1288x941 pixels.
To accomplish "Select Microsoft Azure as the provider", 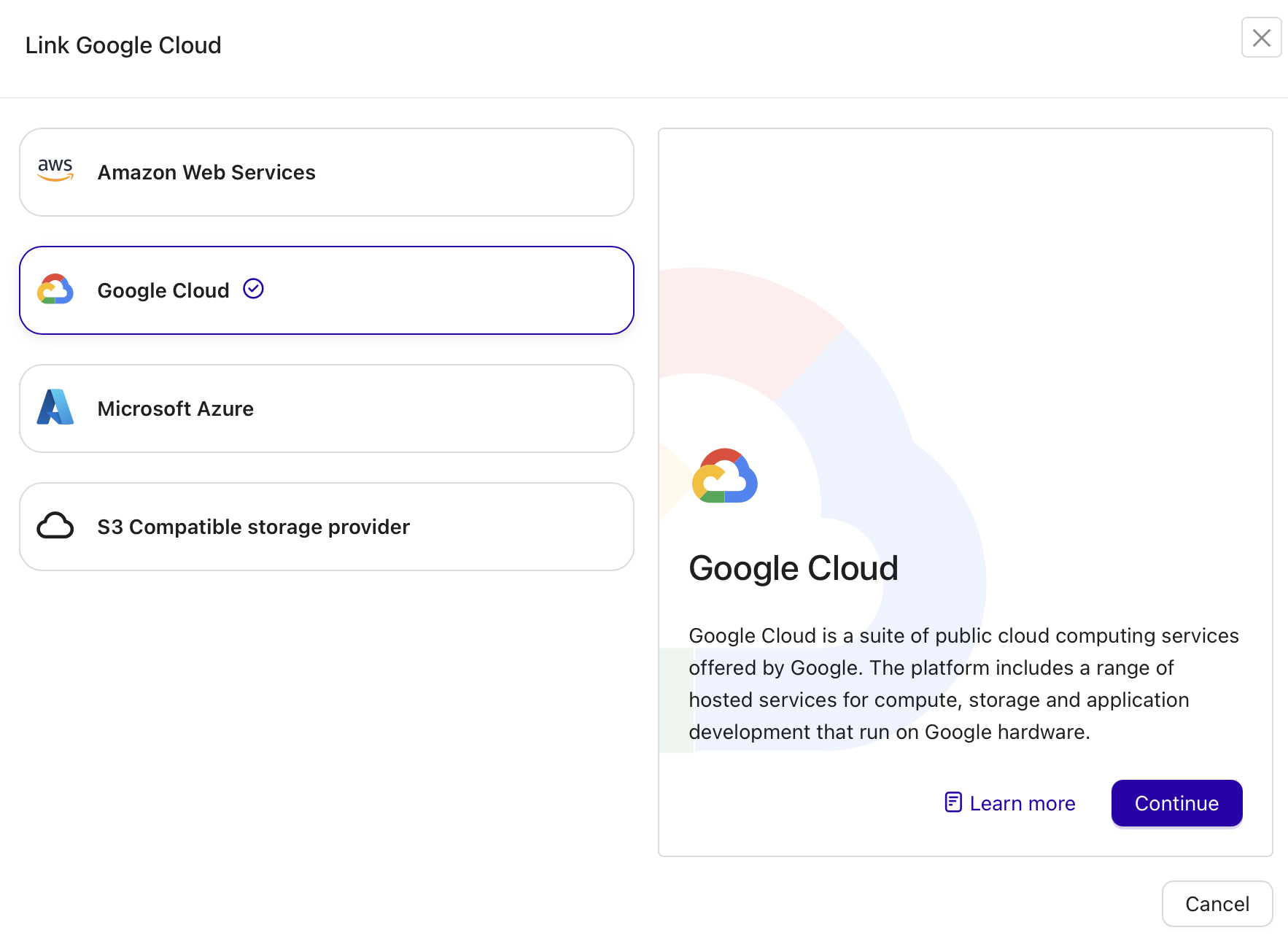I will click(326, 408).
